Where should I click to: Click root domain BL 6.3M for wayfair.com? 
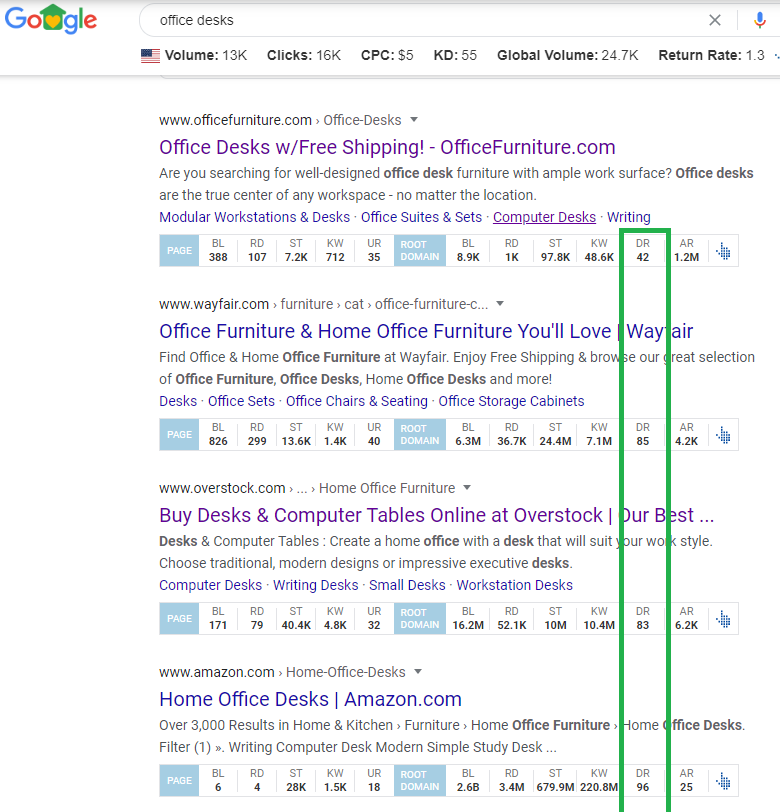point(468,441)
